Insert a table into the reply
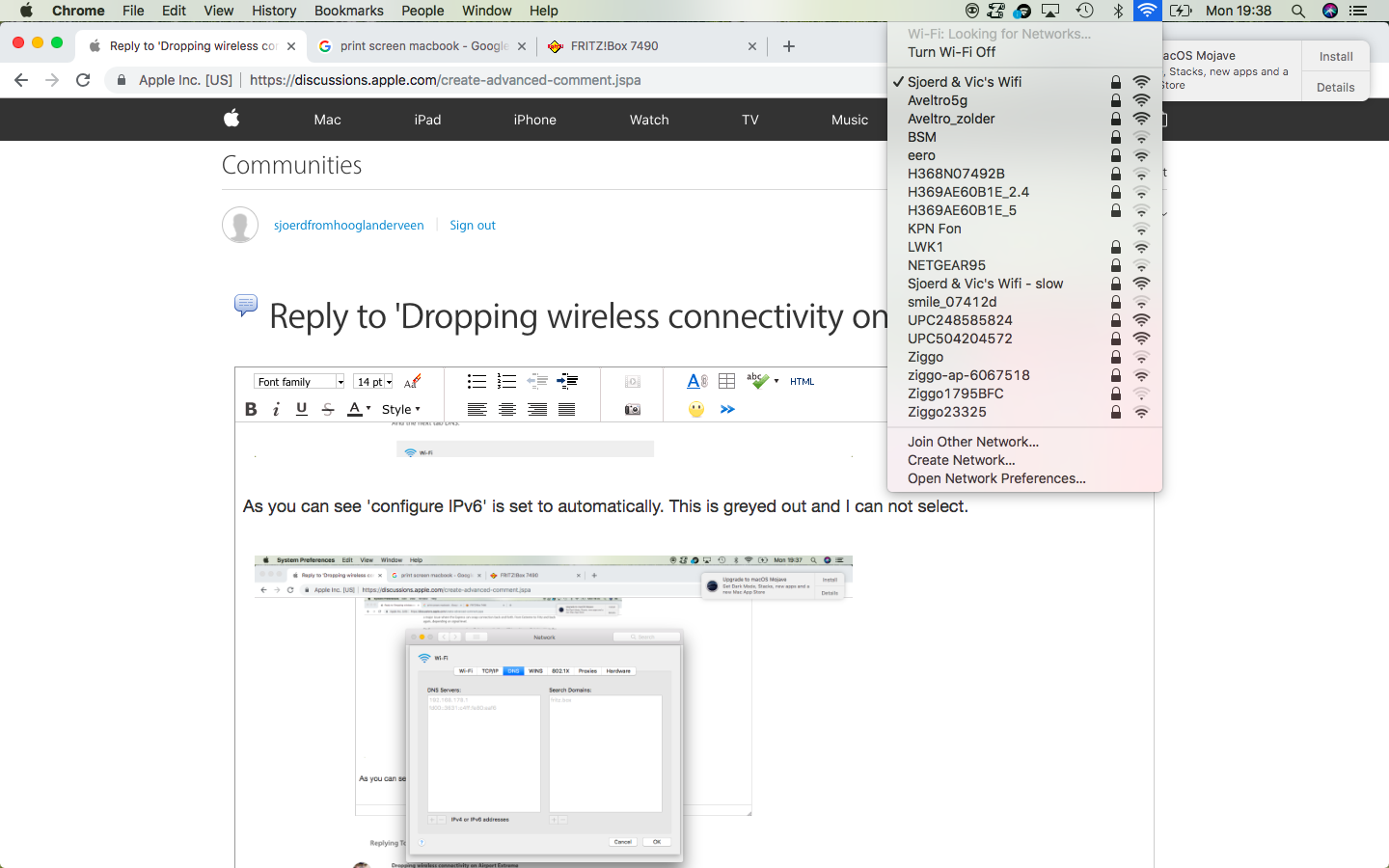The width and height of the screenshot is (1389, 868). click(726, 381)
